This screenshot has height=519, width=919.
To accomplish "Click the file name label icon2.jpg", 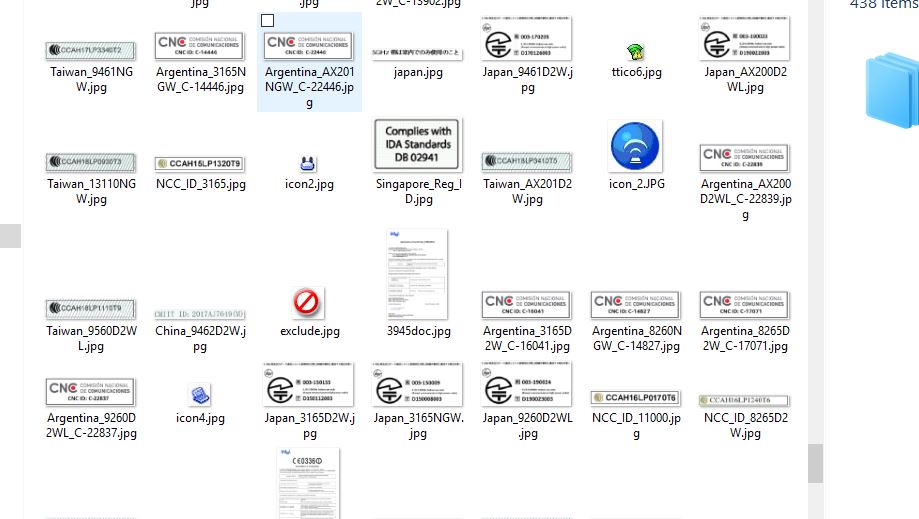I will click(x=309, y=184).
